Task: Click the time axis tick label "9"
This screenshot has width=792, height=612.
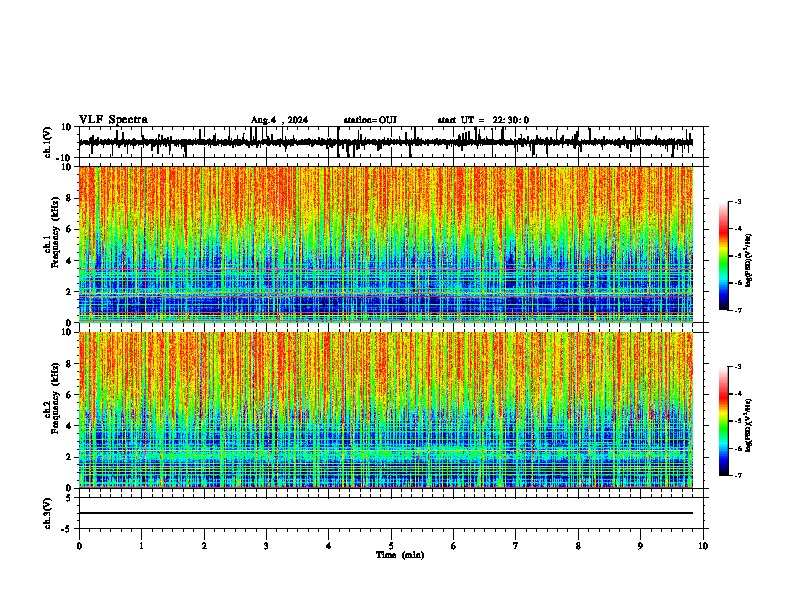Action: point(640,546)
